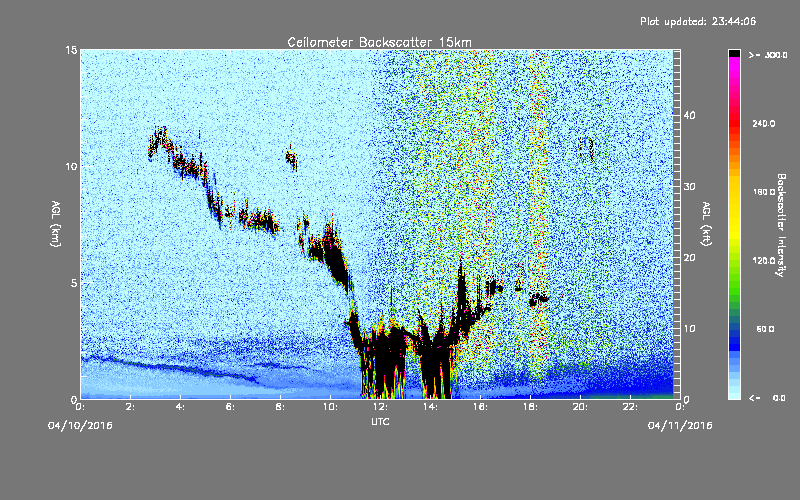This screenshot has height=500, width=800.
Task: Click the "<= 0.0" colorbar label
Action: coord(767,397)
